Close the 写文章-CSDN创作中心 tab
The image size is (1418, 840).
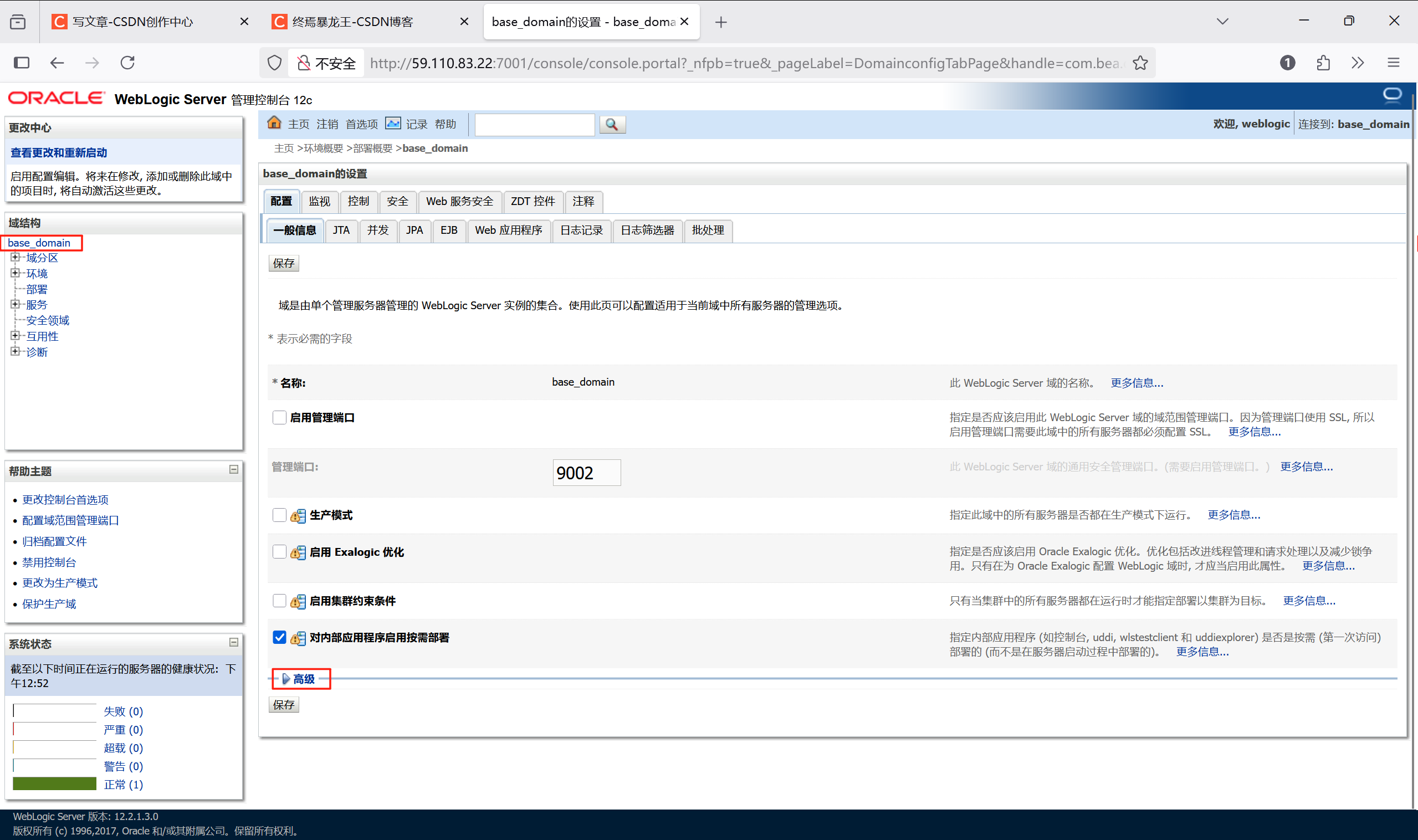[244, 22]
